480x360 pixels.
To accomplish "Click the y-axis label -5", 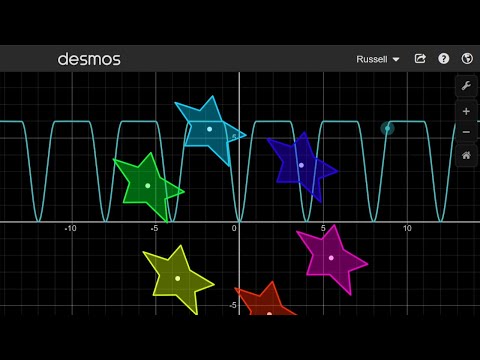I will (x=233, y=305).
